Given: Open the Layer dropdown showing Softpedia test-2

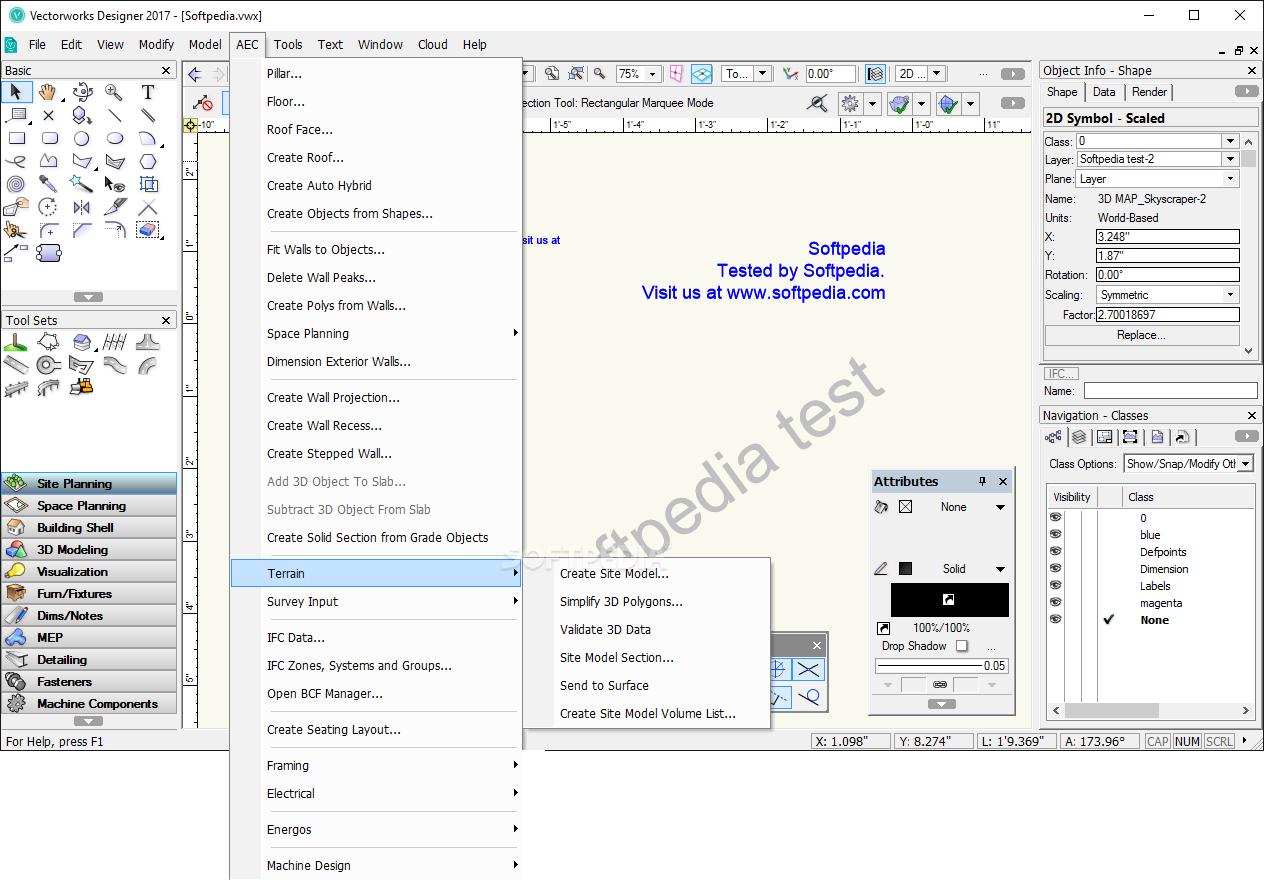Looking at the screenshot, I should 1230,159.
